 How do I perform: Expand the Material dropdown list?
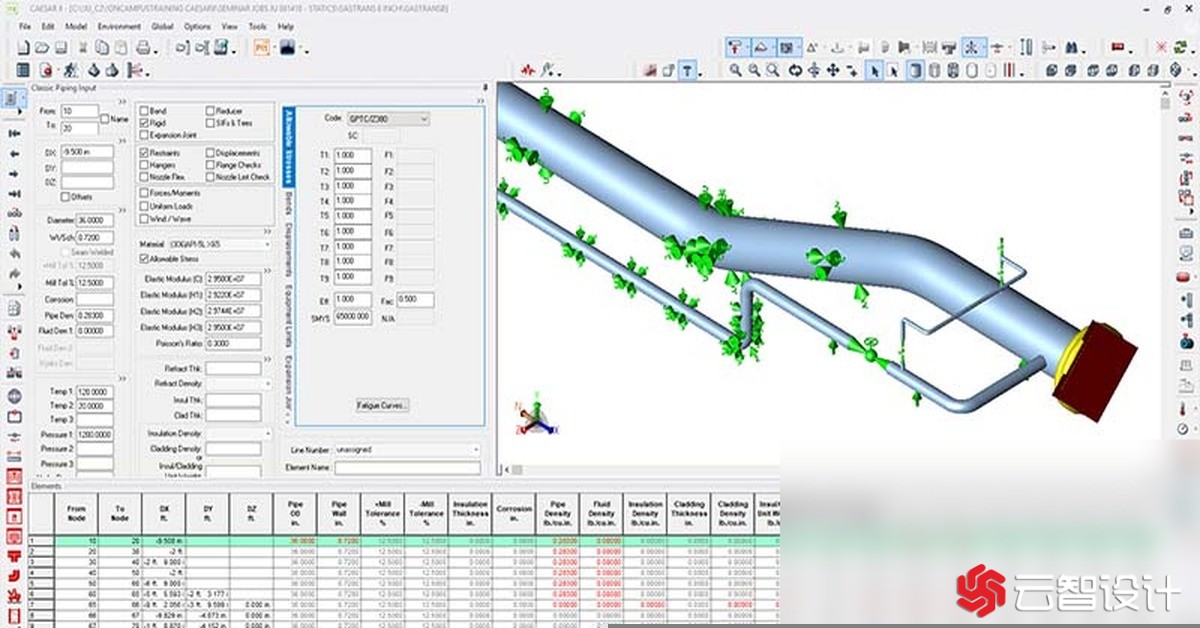pos(267,244)
